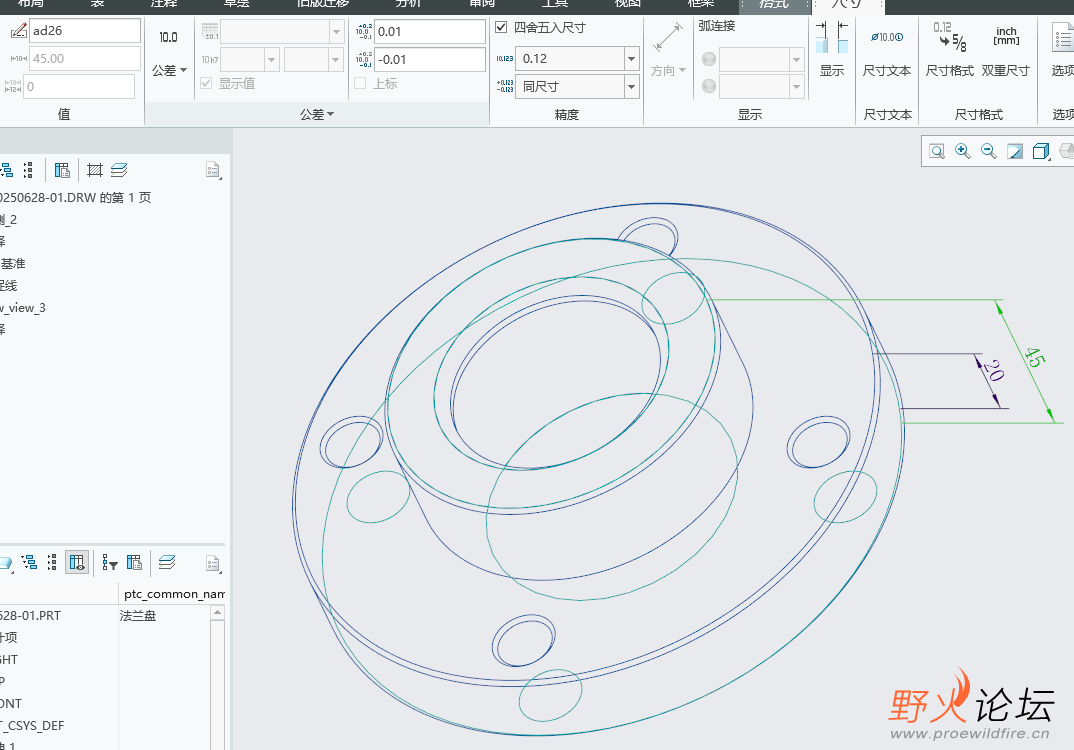Screen dimensions: 1074x750
Task: Select the green 45 dimension in the drawing
Action: (x=1034, y=357)
